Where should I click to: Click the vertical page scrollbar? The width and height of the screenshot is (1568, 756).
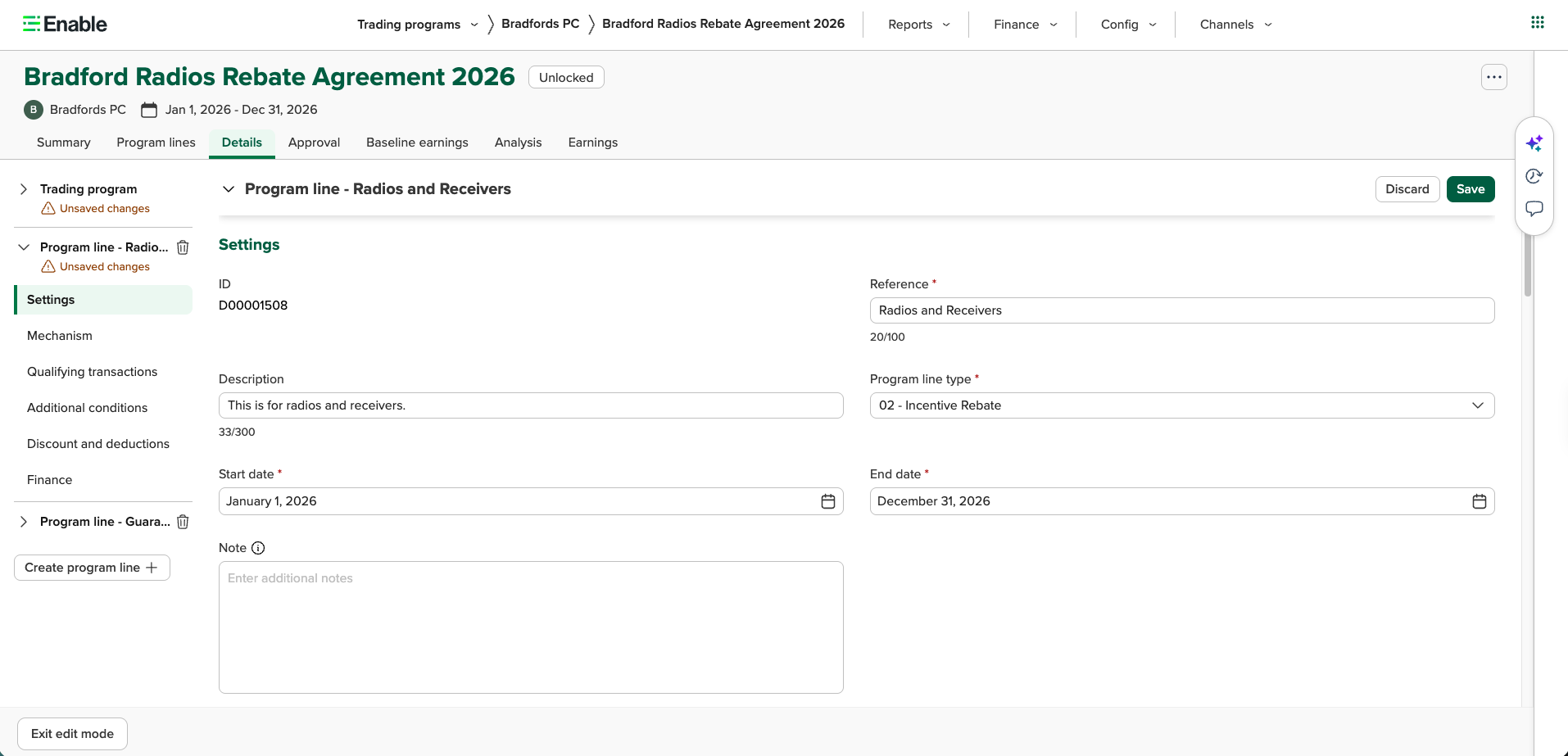[x=1528, y=262]
